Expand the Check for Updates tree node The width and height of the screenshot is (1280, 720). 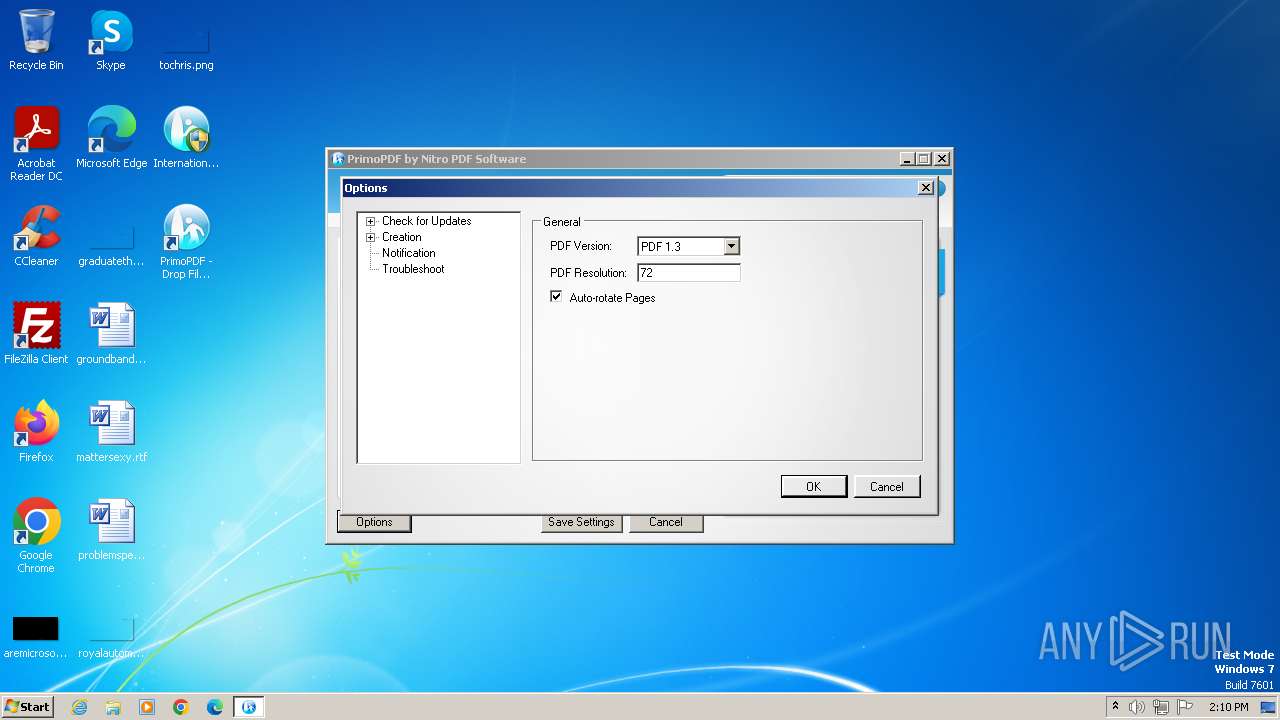tap(370, 221)
